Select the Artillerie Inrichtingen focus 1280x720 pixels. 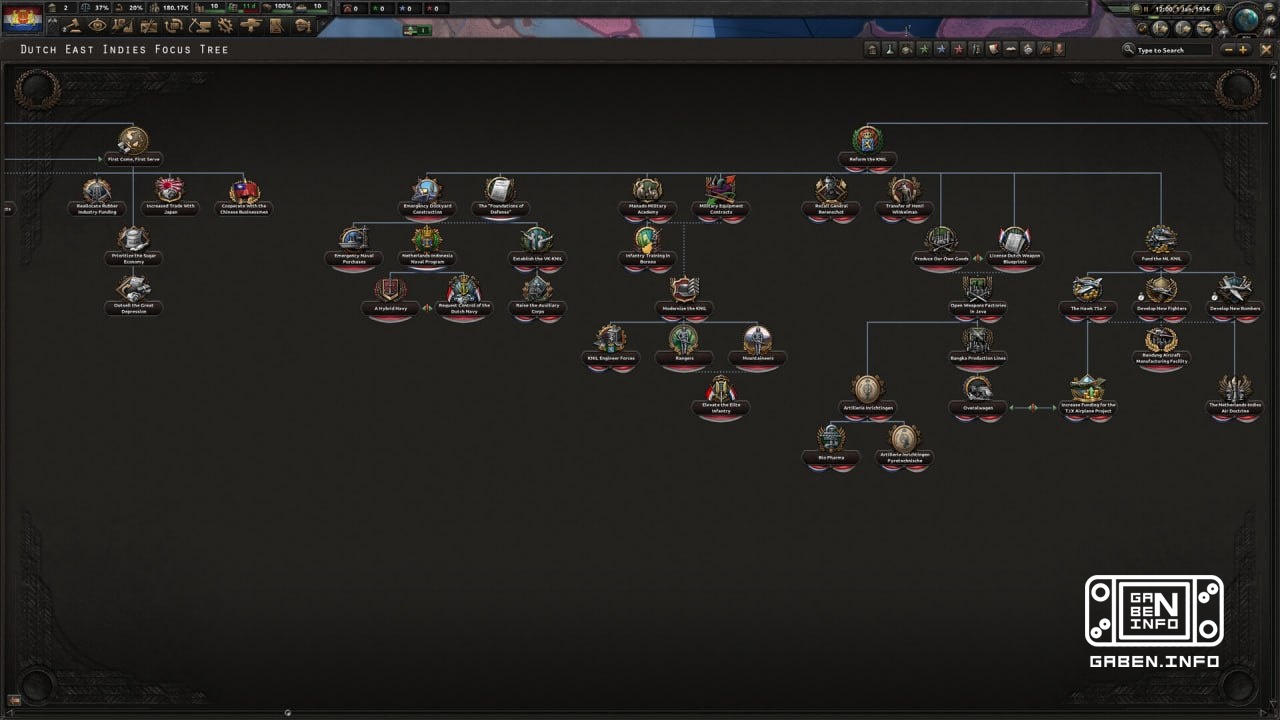pos(867,396)
